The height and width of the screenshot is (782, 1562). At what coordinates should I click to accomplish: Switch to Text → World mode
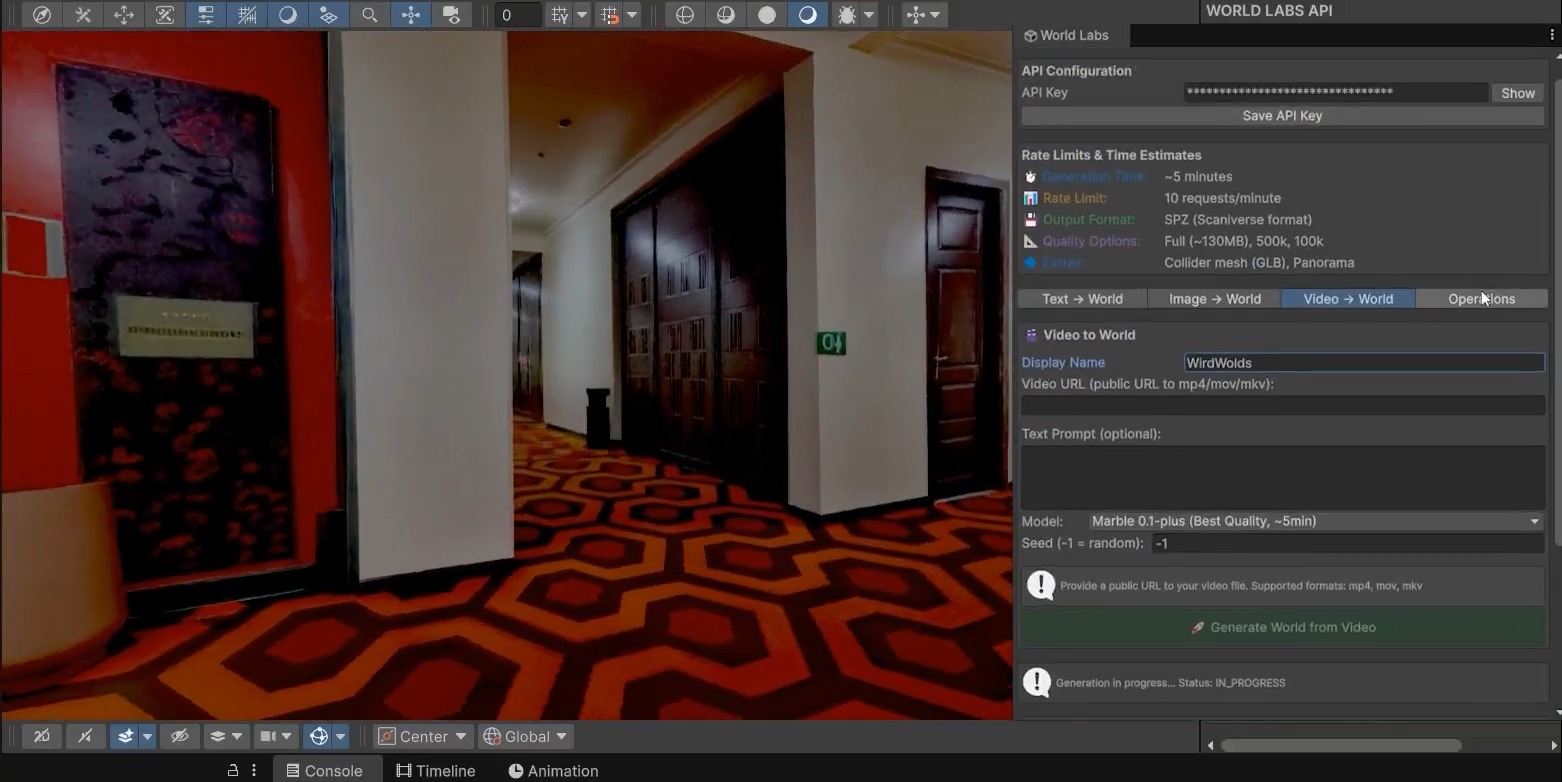point(1082,299)
